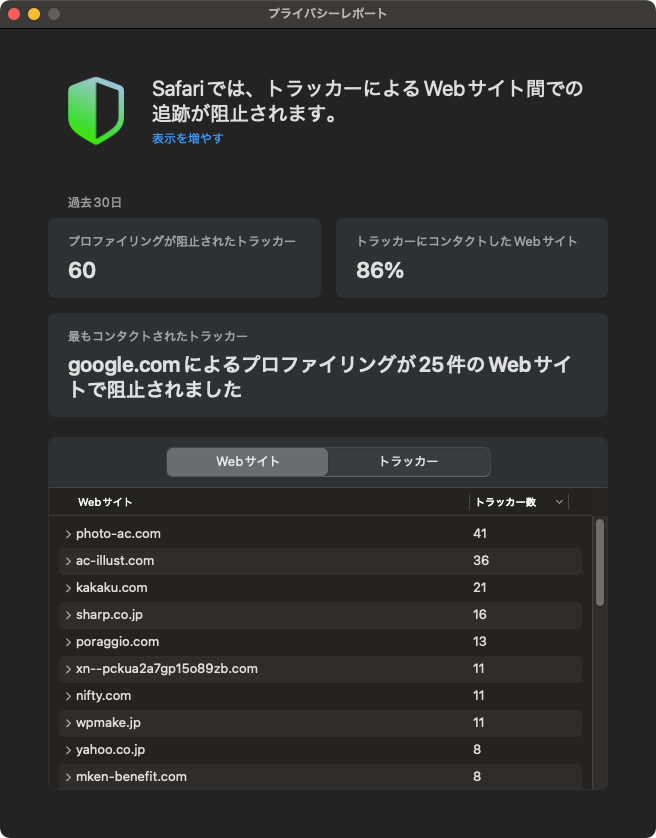Click the website list scrollbar

600,561
